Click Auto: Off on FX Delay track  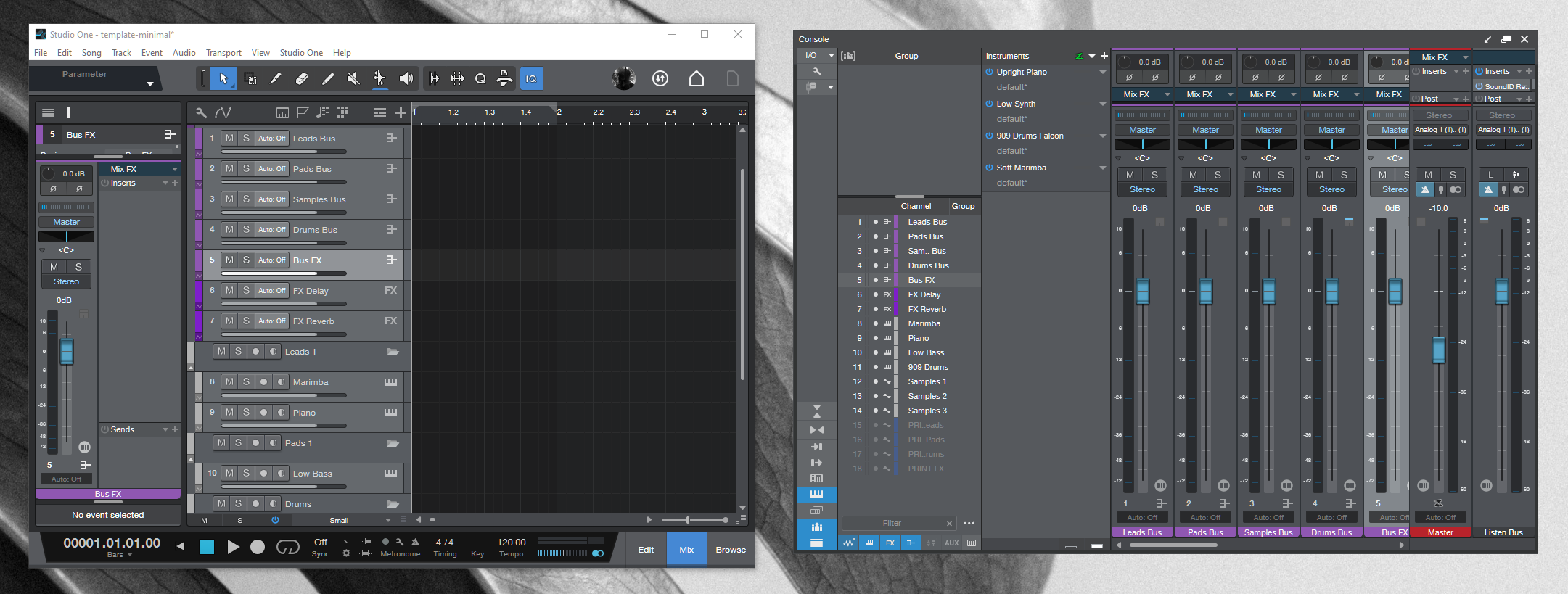[x=272, y=290]
